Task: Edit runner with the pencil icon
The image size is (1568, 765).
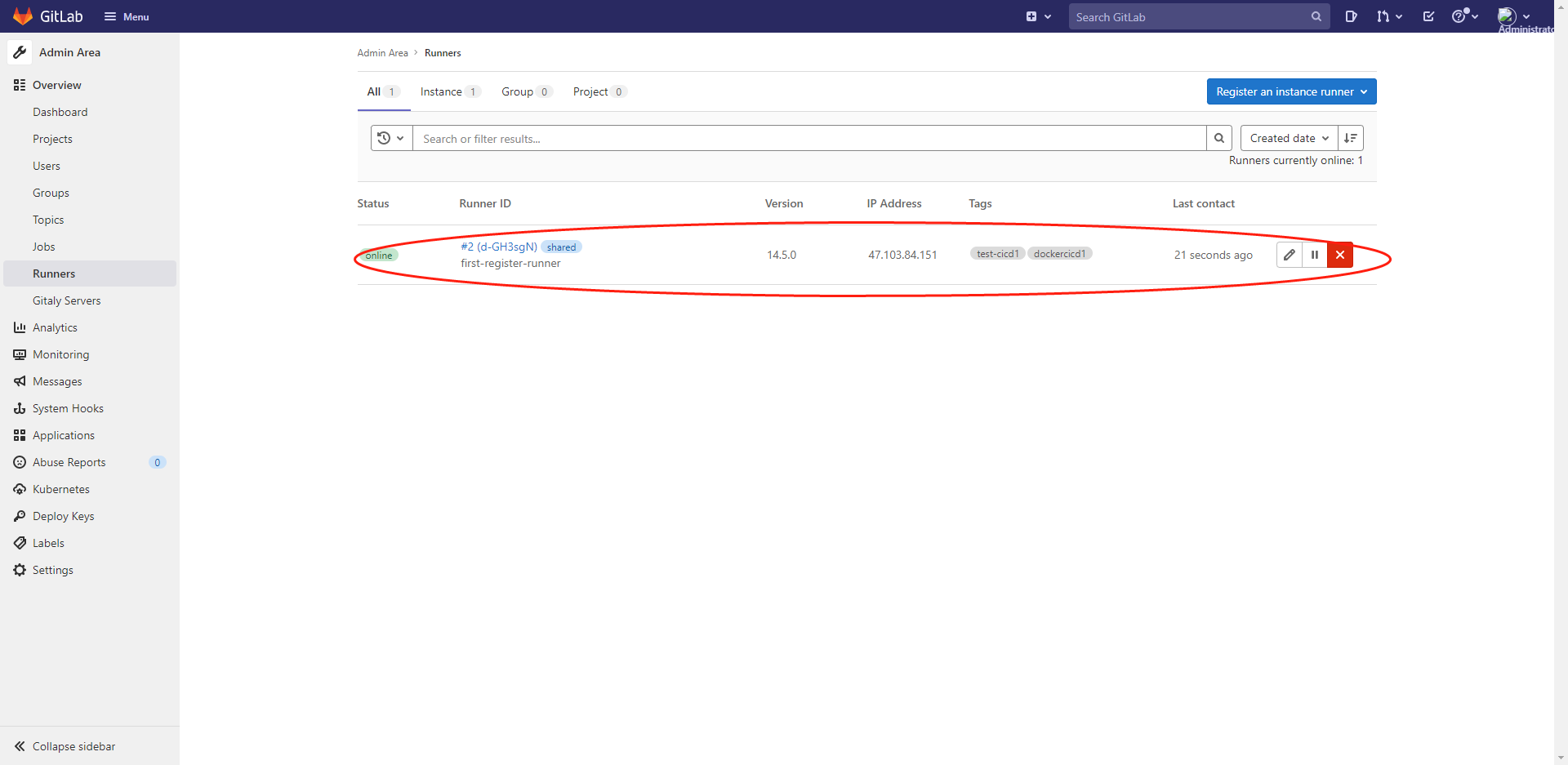Action: [1290, 255]
